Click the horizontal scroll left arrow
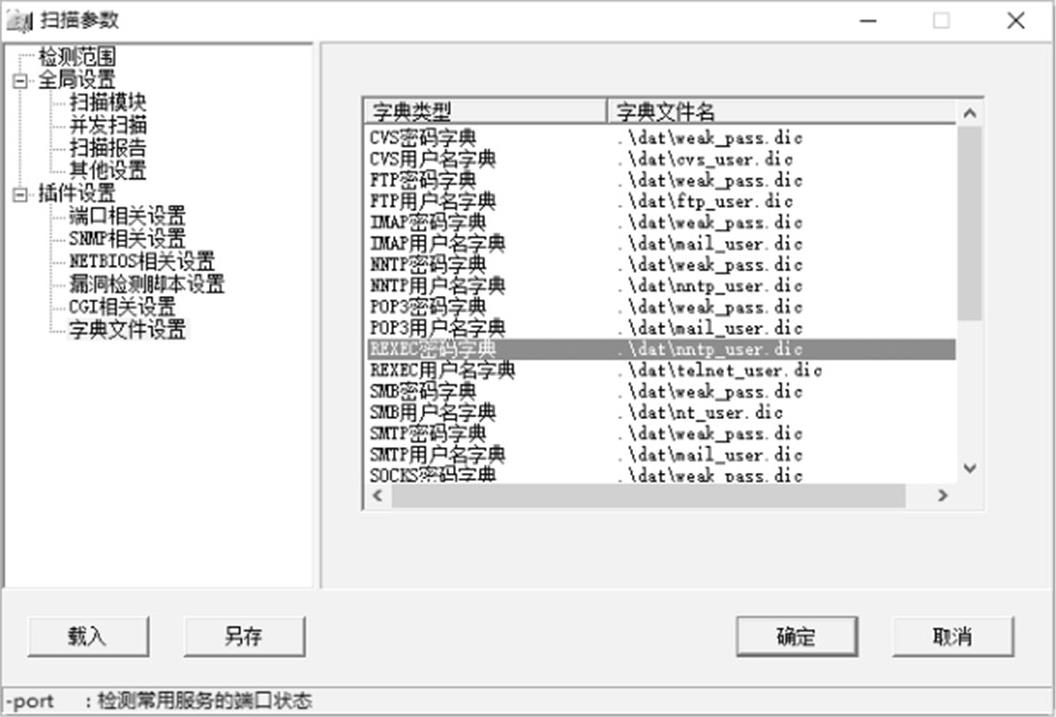The image size is (1056, 717). pyautogui.click(x=378, y=496)
